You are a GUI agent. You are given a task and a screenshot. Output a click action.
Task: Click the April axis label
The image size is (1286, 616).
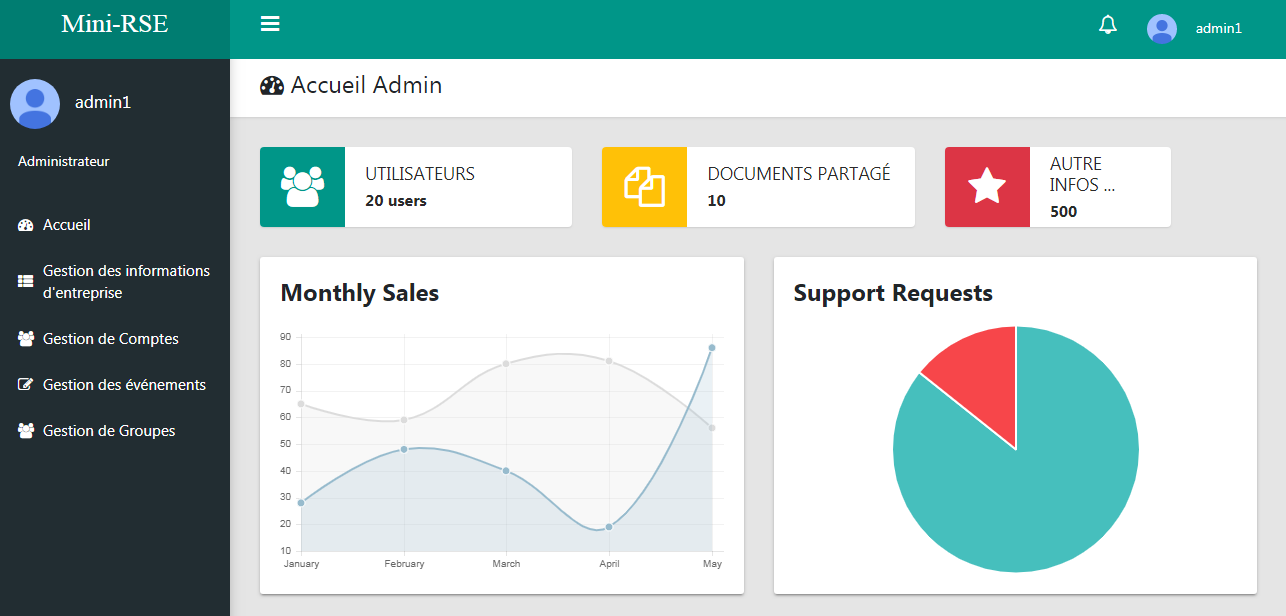click(609, 564)
